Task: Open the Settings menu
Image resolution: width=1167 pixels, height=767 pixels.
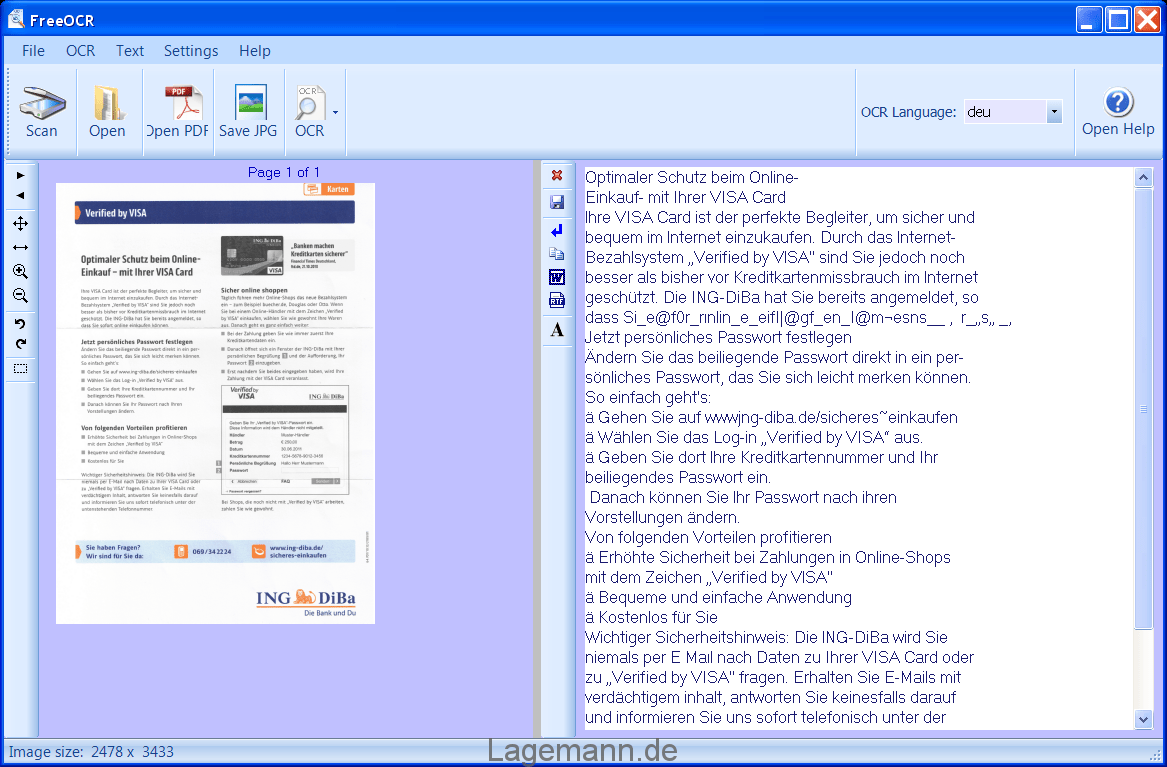Action: [191, 51]
